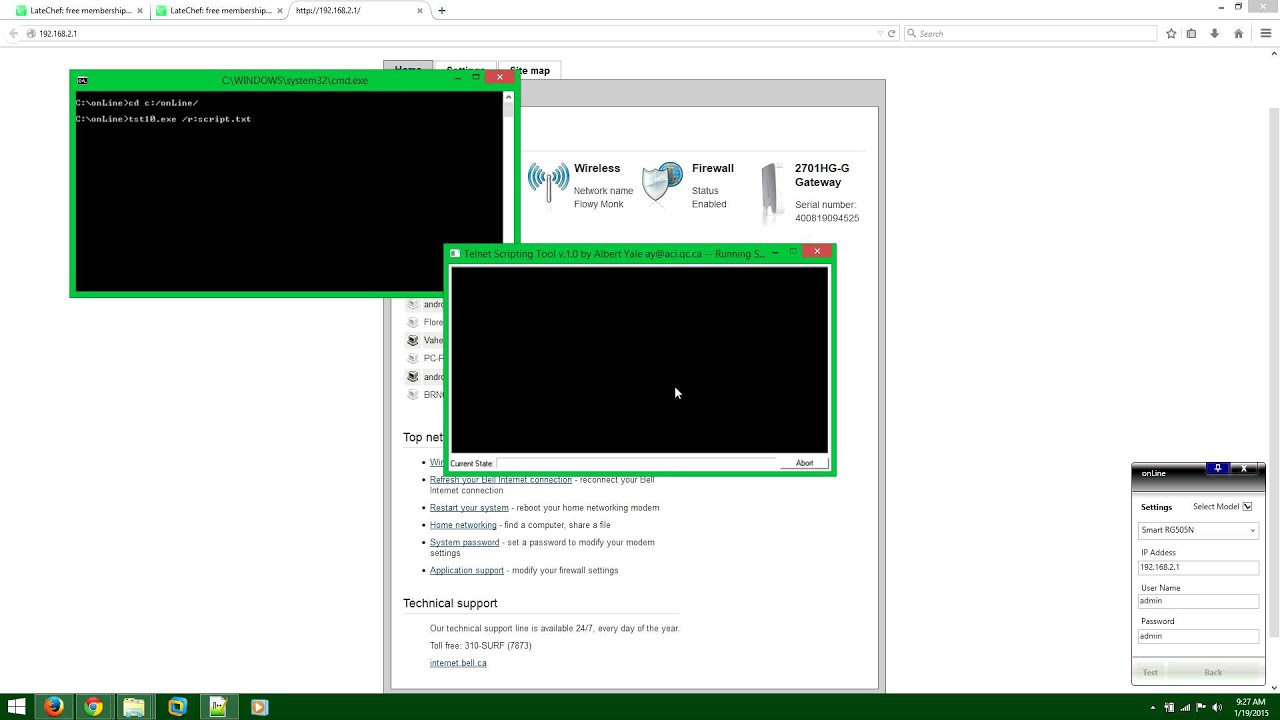This screenshot has height=720, width=1280.
Task: Click the Firefox home icon
Action: point(1238,33)
